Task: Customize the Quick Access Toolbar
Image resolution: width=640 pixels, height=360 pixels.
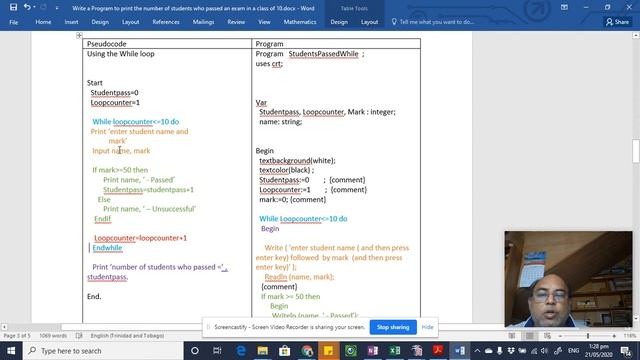Action: point(57,7)
